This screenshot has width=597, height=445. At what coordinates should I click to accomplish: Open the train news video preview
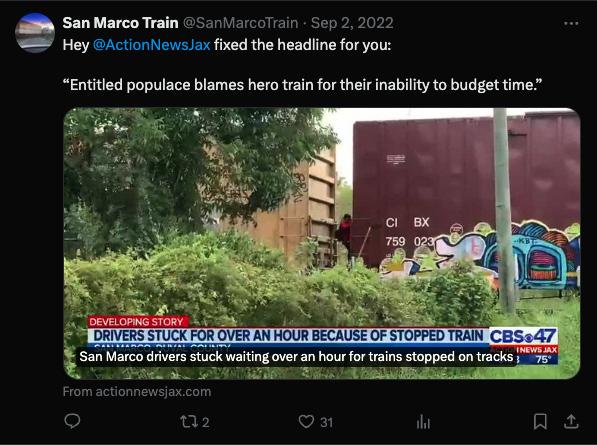pyautogui.click(x=322, y=243)
